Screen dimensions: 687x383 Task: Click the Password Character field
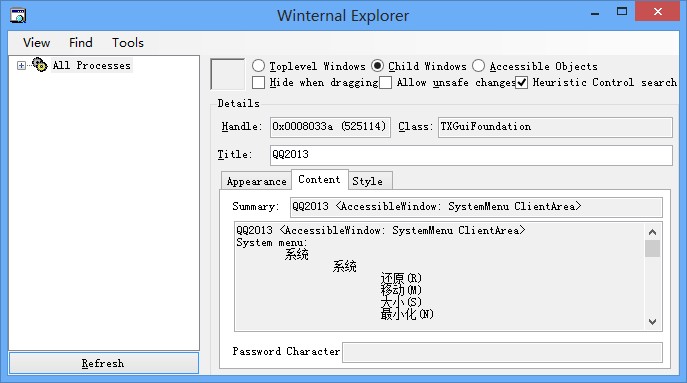tap(502, 352)
